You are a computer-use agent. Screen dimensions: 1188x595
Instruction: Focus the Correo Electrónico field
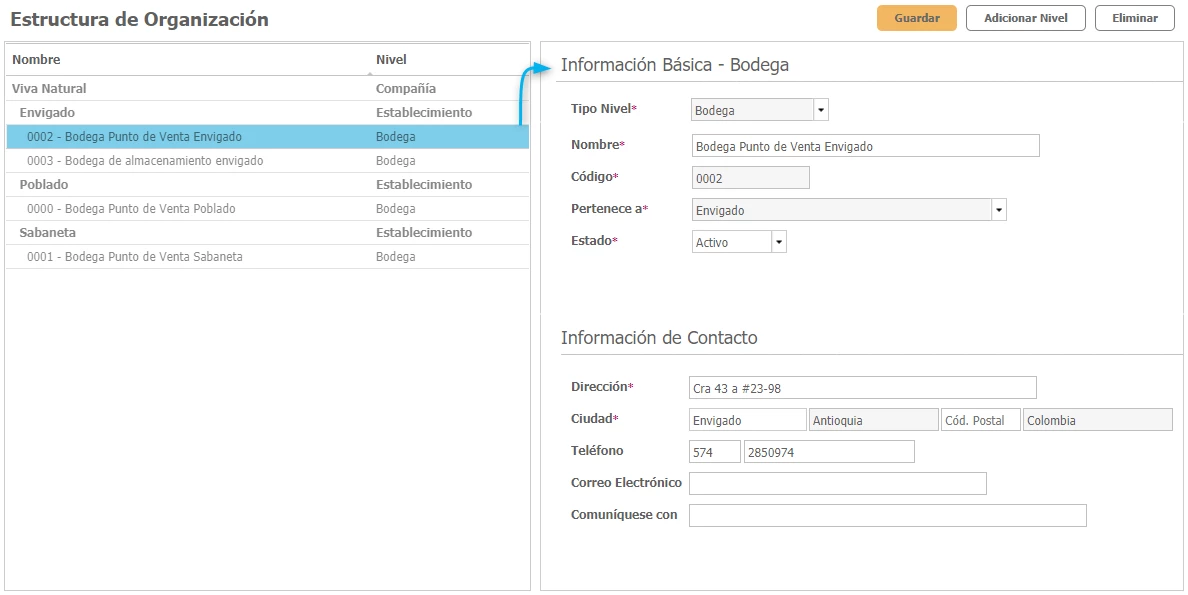(837, 484)
